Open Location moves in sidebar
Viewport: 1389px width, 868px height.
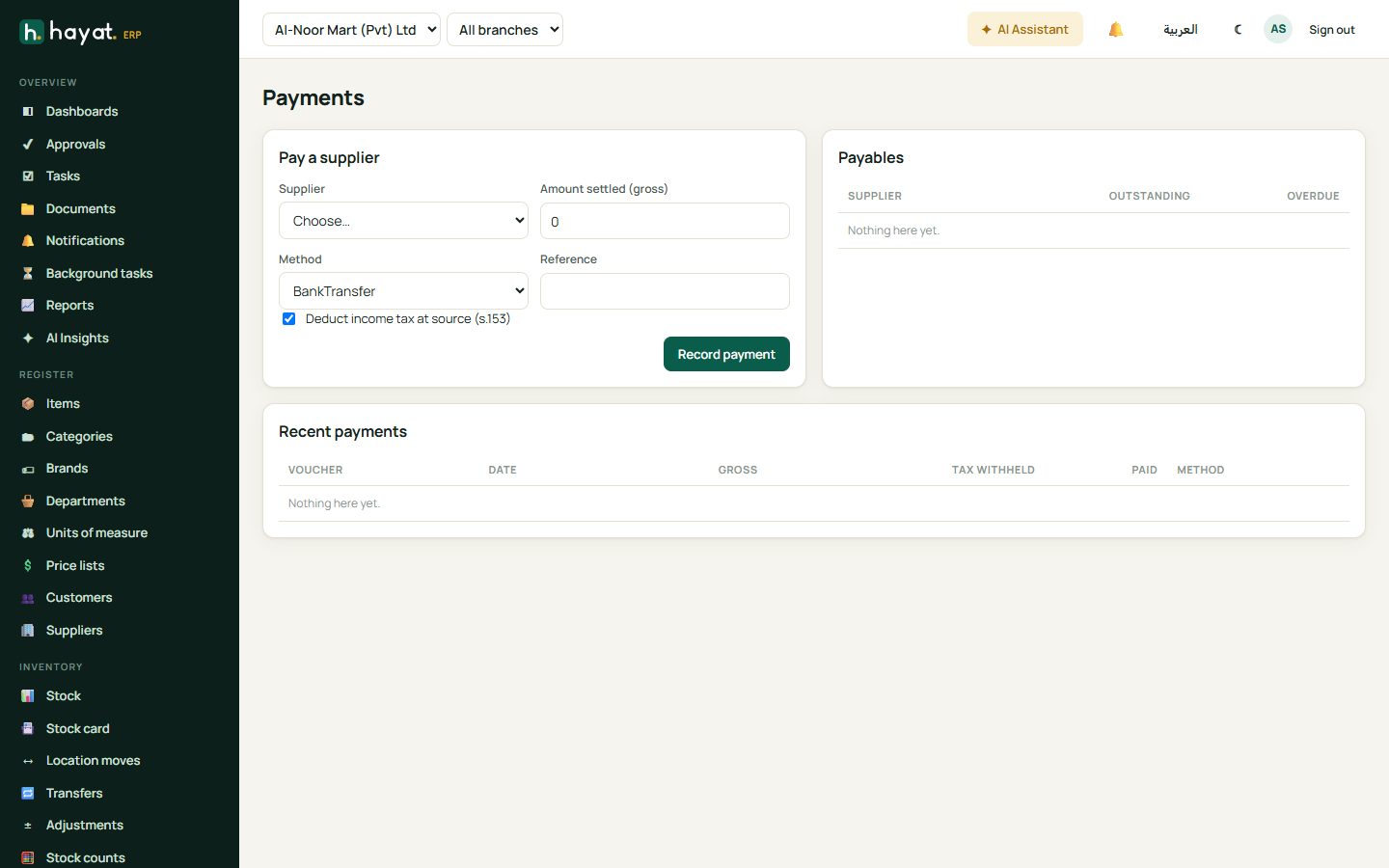tap(93, 761)
